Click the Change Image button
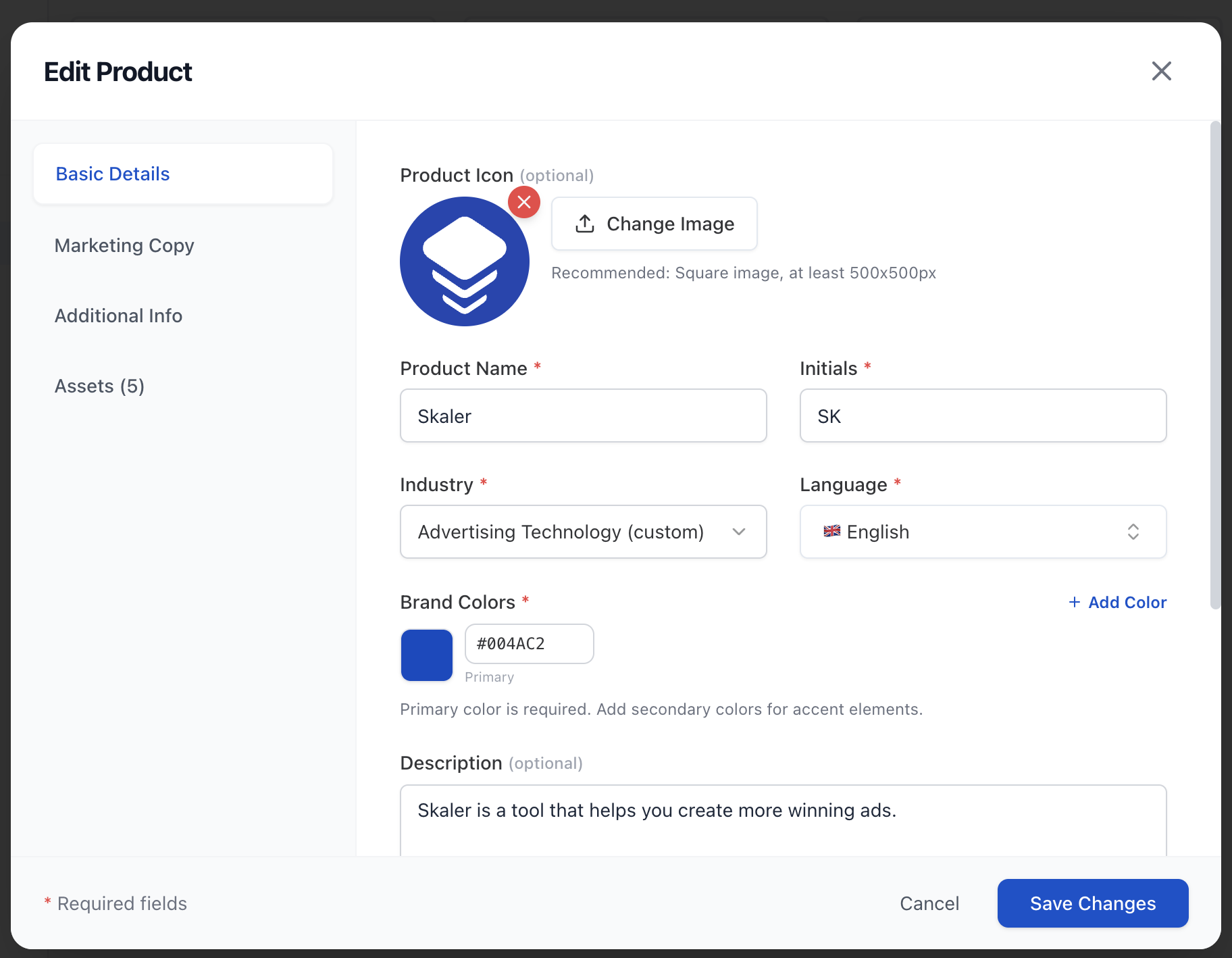1232x958 pixels. pyautogui.click(x=654, y=224)
